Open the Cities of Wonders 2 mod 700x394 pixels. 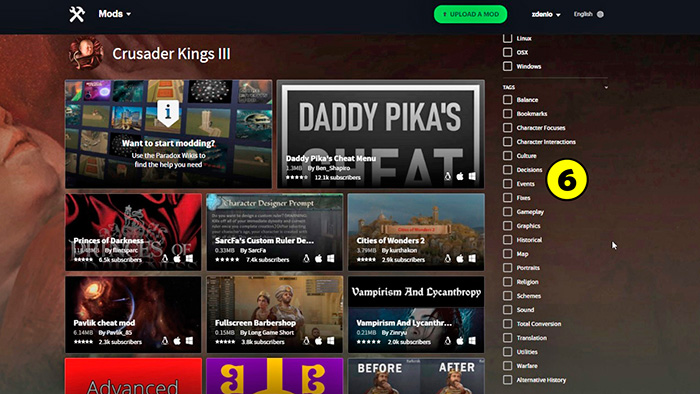416,232
